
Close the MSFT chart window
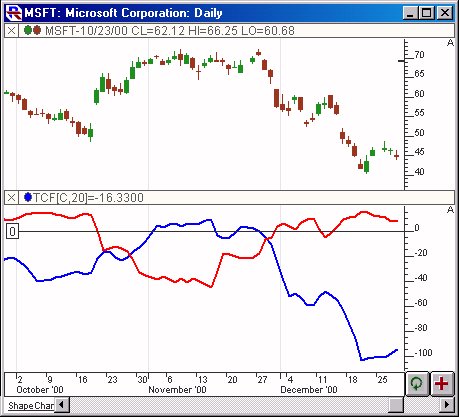[445, 13]
